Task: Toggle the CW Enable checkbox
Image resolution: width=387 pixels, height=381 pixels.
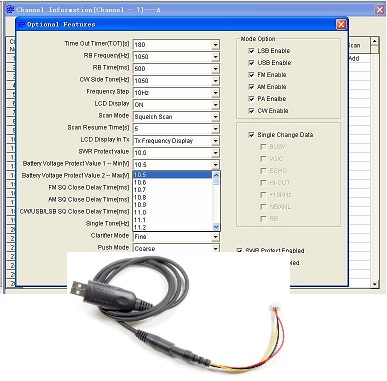Action: pyautogui.click(x=252, y=111)
